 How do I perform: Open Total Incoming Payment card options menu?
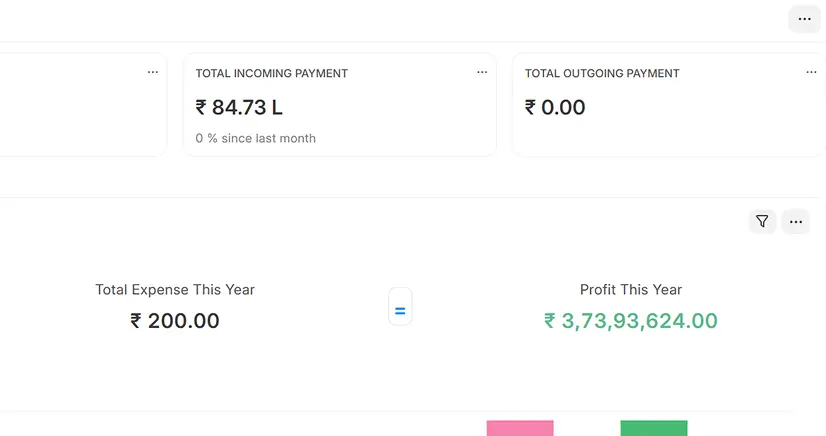(x=482, y=73)
